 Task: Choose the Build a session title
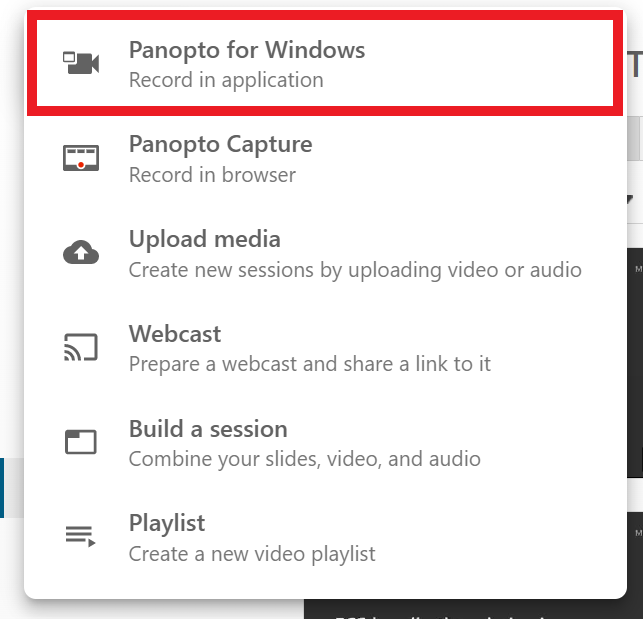[208, 429]
